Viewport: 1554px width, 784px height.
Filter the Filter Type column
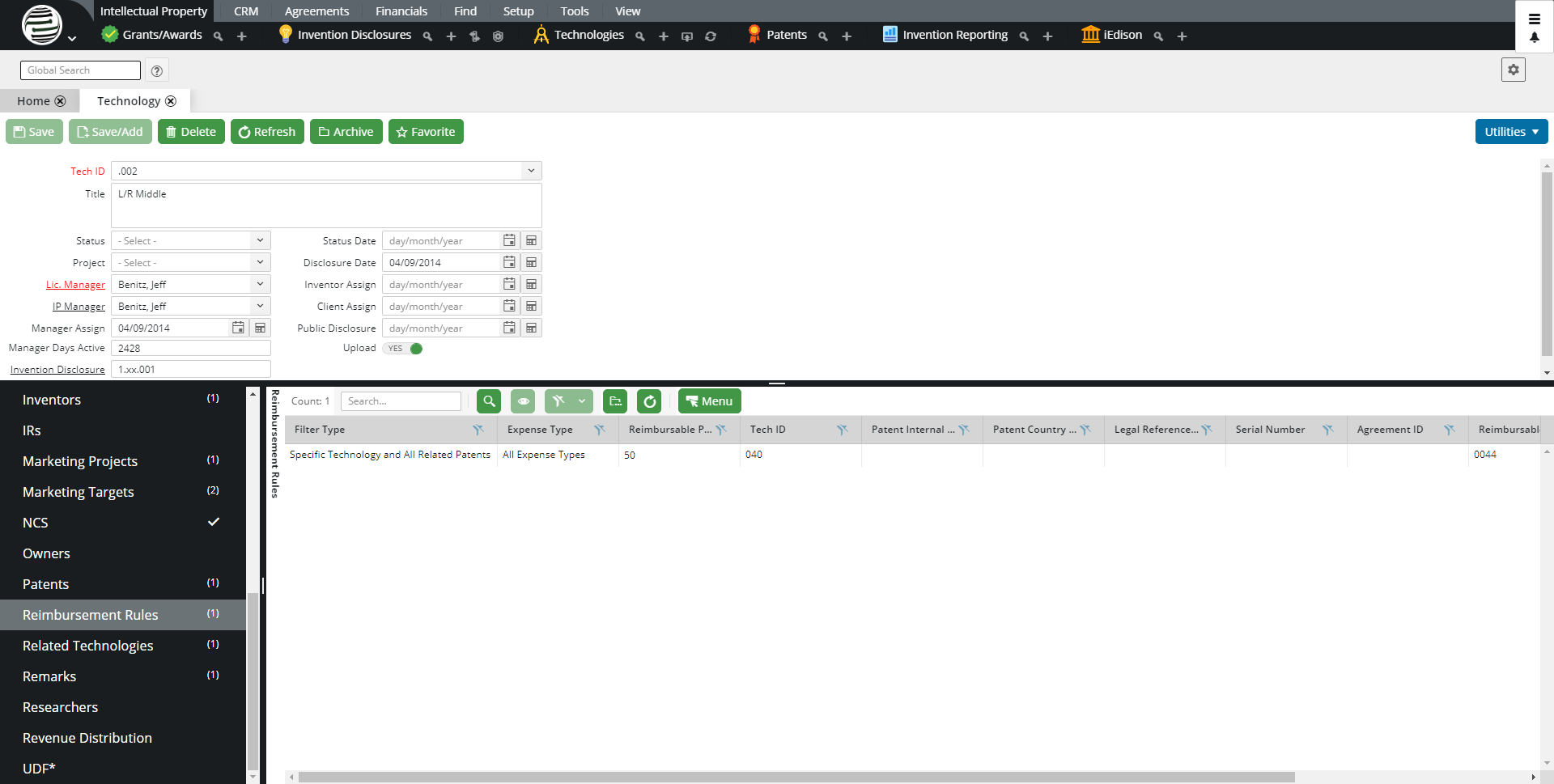point(478,430)
